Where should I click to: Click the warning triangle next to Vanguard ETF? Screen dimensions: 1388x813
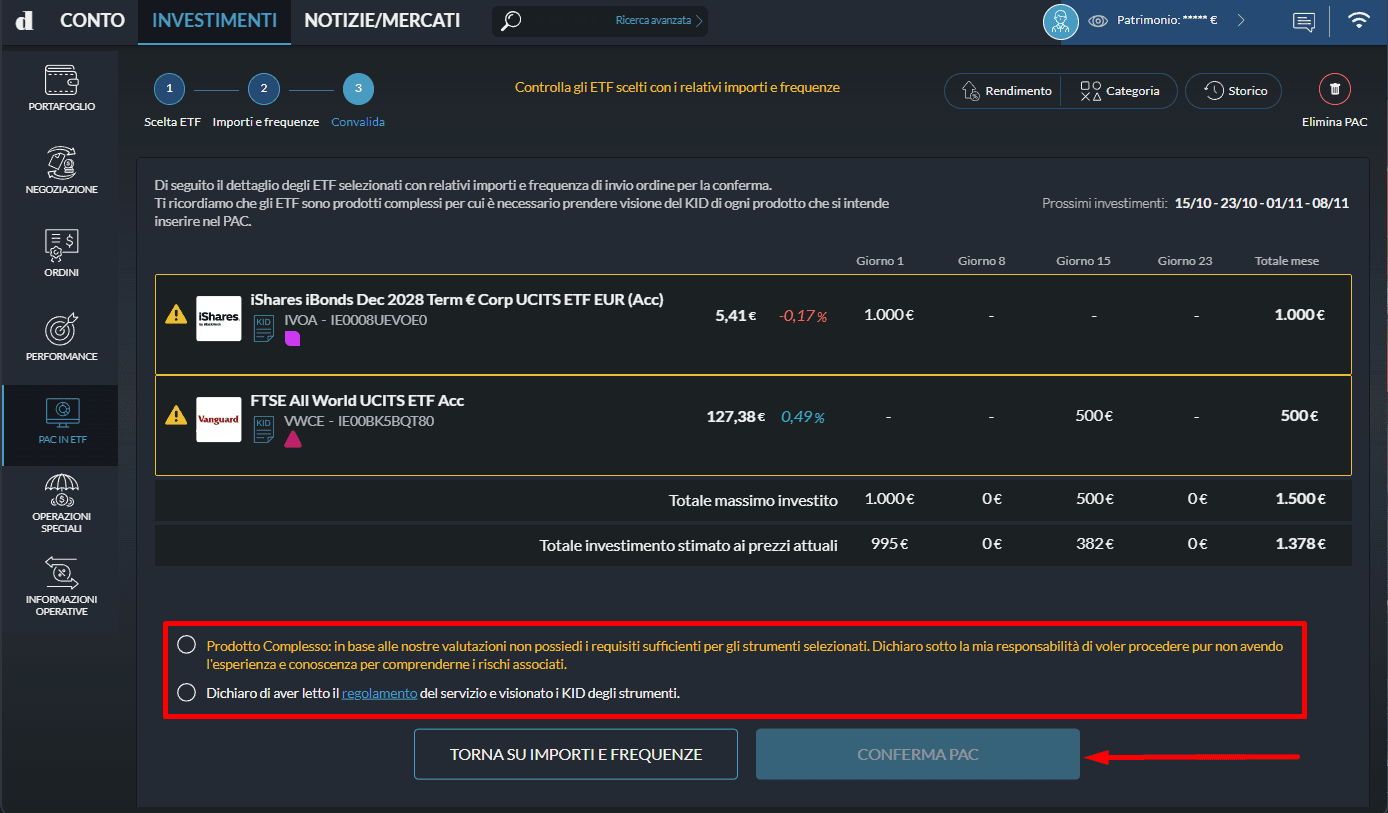point(177,416)
